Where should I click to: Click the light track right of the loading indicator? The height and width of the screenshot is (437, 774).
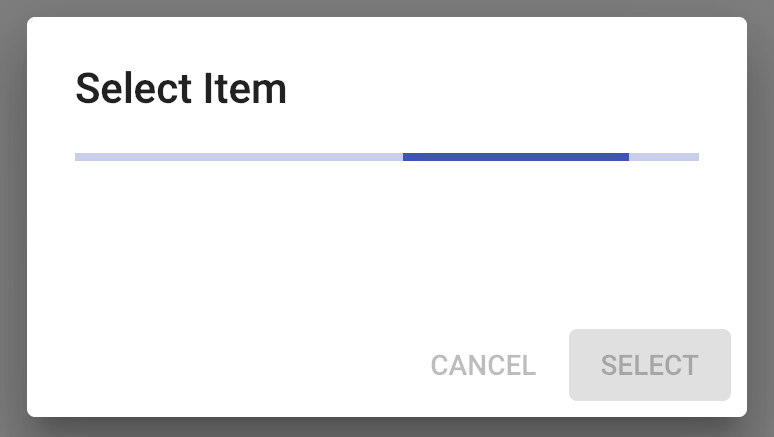click(x=663, y=157)
